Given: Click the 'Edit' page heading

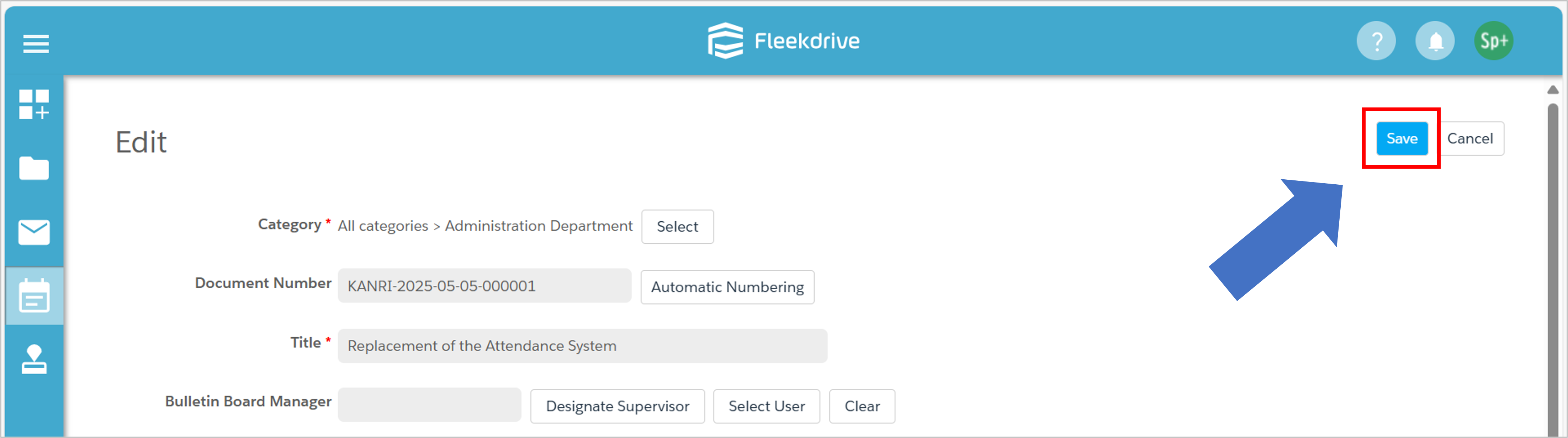Looking at the screenshot, I should 141,143.
